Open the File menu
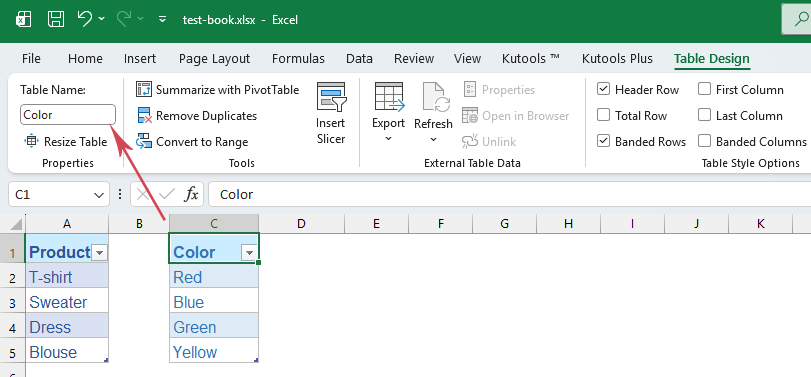811x377 pixels. [x=32, y=58]
